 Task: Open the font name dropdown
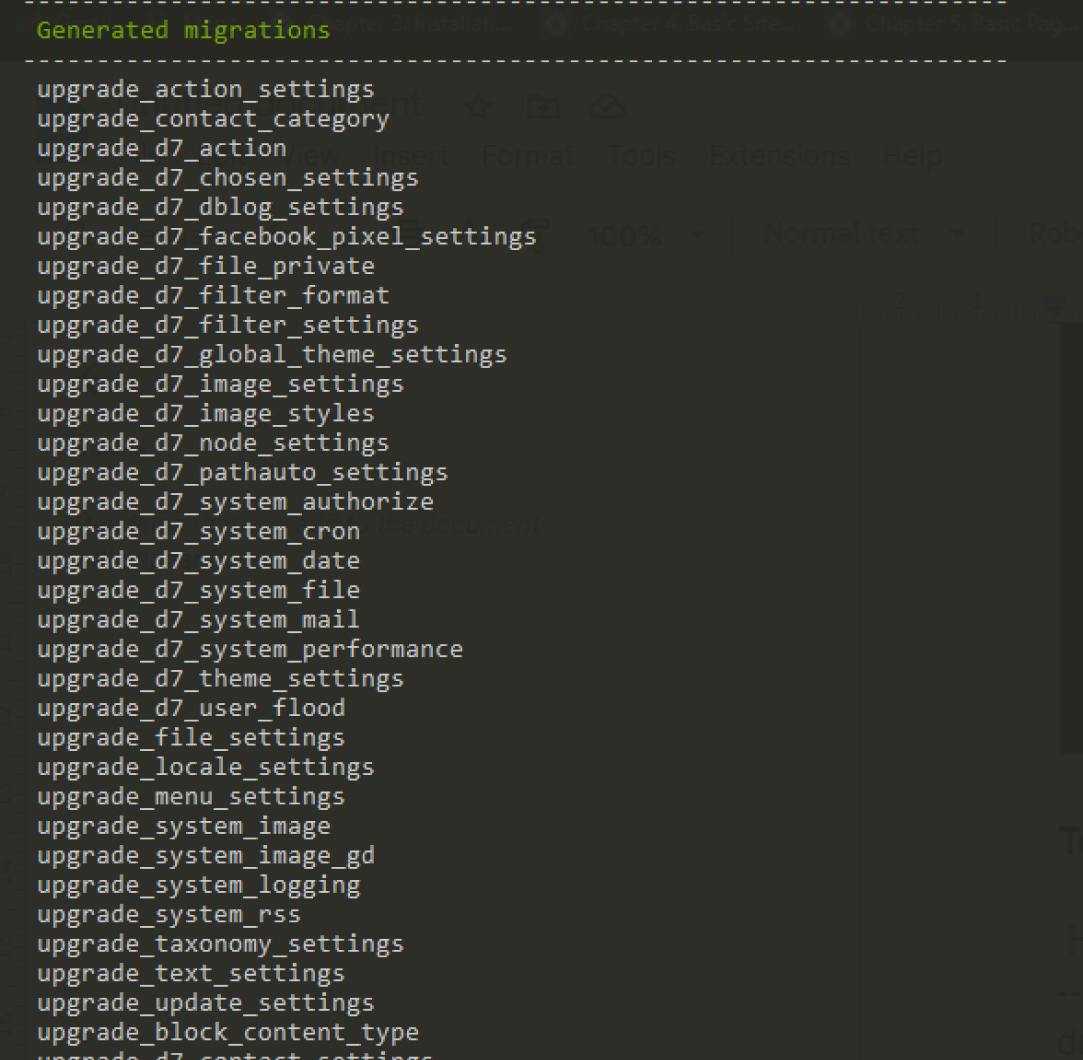coord(1054,234)
